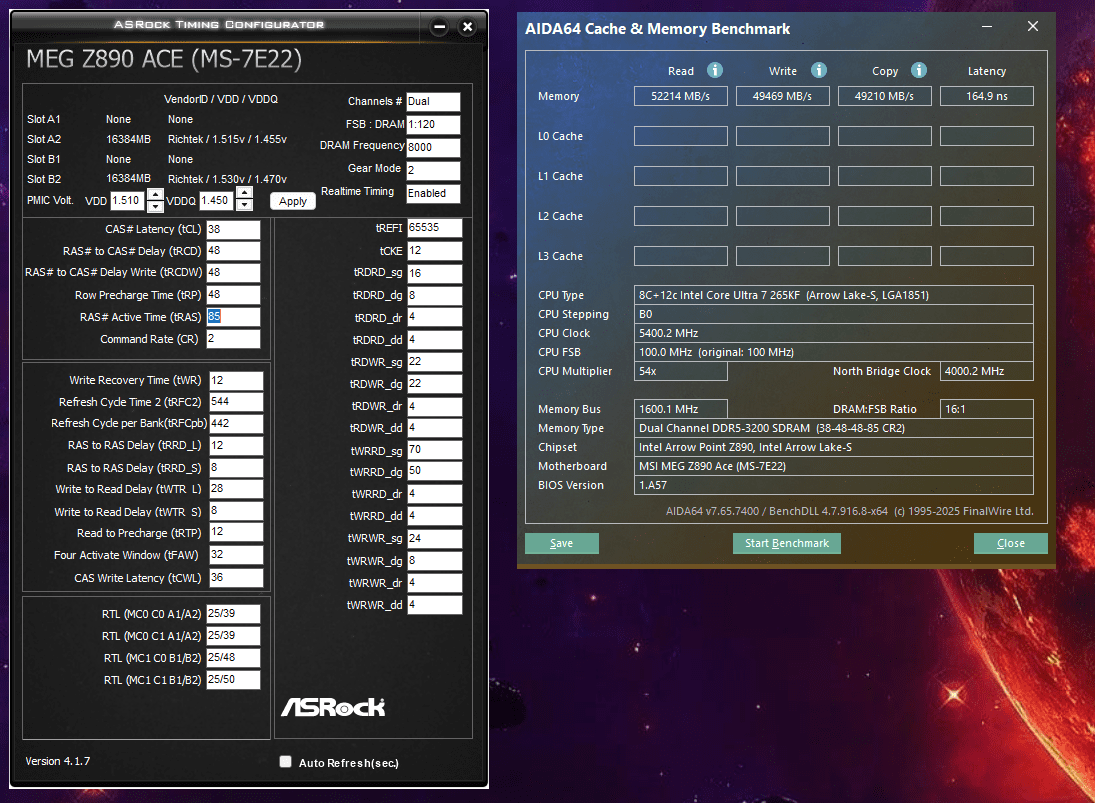
Task: Click the tRDRD_sg field showing 16
Action: coord(434,273)
